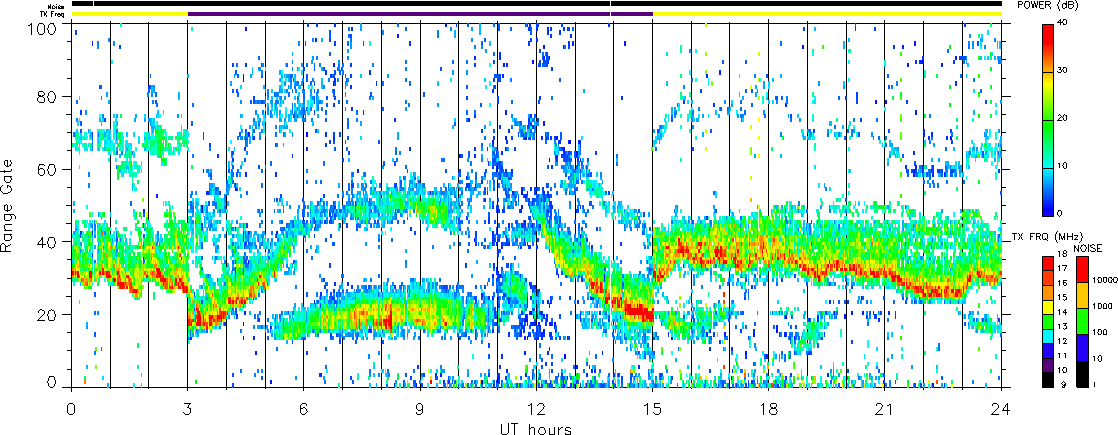This screenshot has height=435, width=1118.
Task: Click the black Noise bar above the plot
Action: tap(536, 4)
